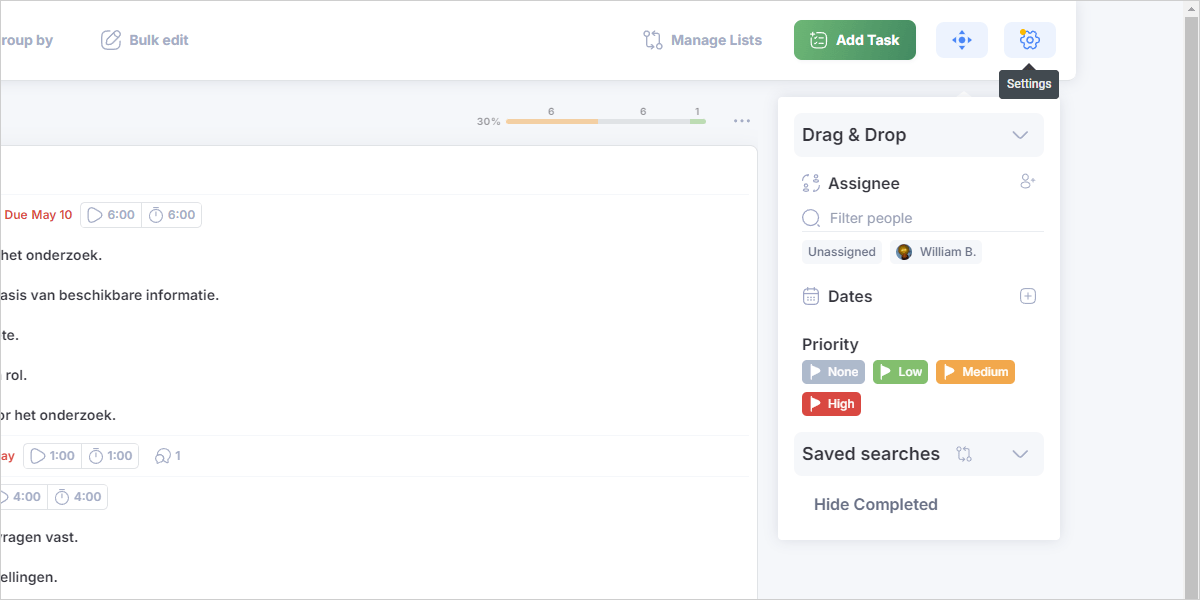Select Hide Completed saved search
Viewport: 1200px width, 600px height.
tap(875, 505)
